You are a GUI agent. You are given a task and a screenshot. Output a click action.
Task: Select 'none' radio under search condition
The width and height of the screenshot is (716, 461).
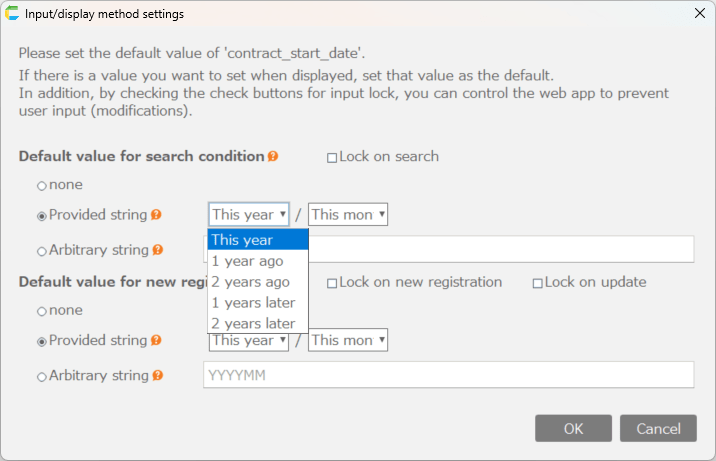point(42,185)
